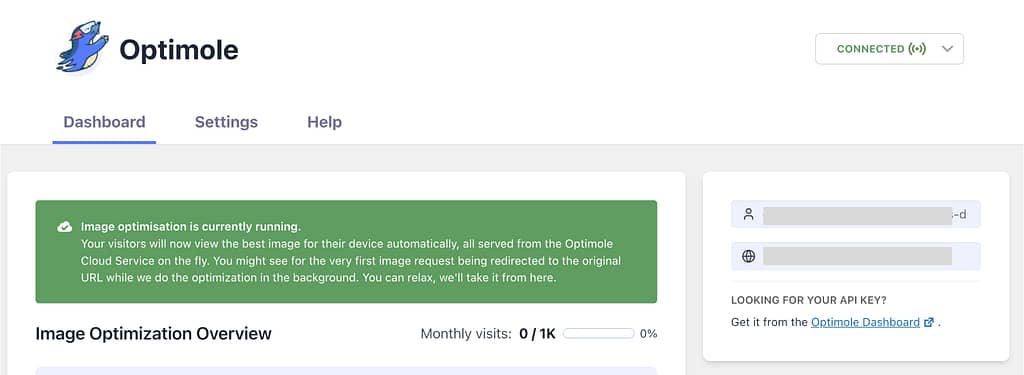Open the Settings tab
The image size is (1024, 375).
pos(226,122)
